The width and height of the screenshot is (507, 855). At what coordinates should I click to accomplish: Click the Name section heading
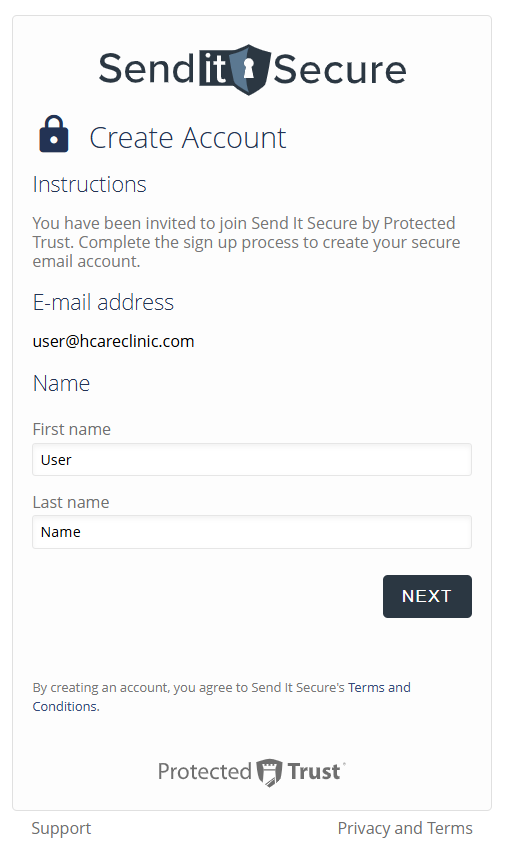(61, 383)
